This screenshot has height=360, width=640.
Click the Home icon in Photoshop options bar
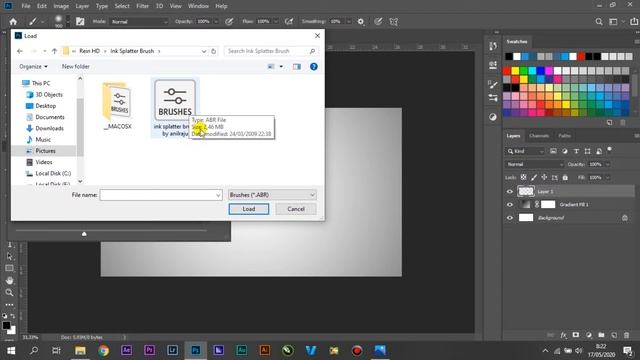[x=13, y=22]
